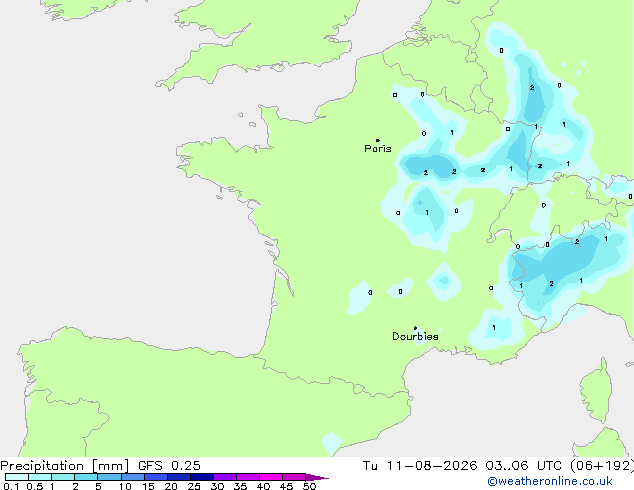Click the GFS 0.25 model label
The image size is (634, 490).
(x=169, y=466)
